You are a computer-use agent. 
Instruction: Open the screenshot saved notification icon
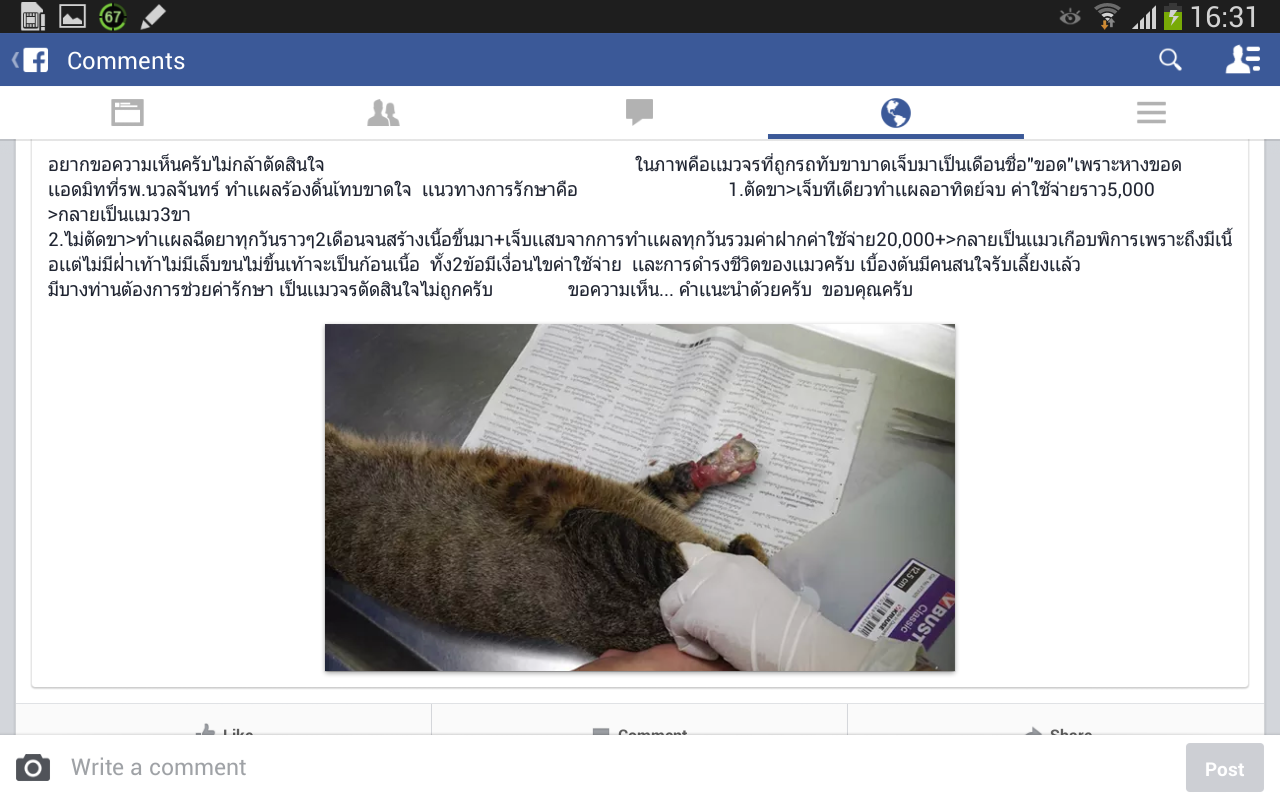click(x=72, y=16)
